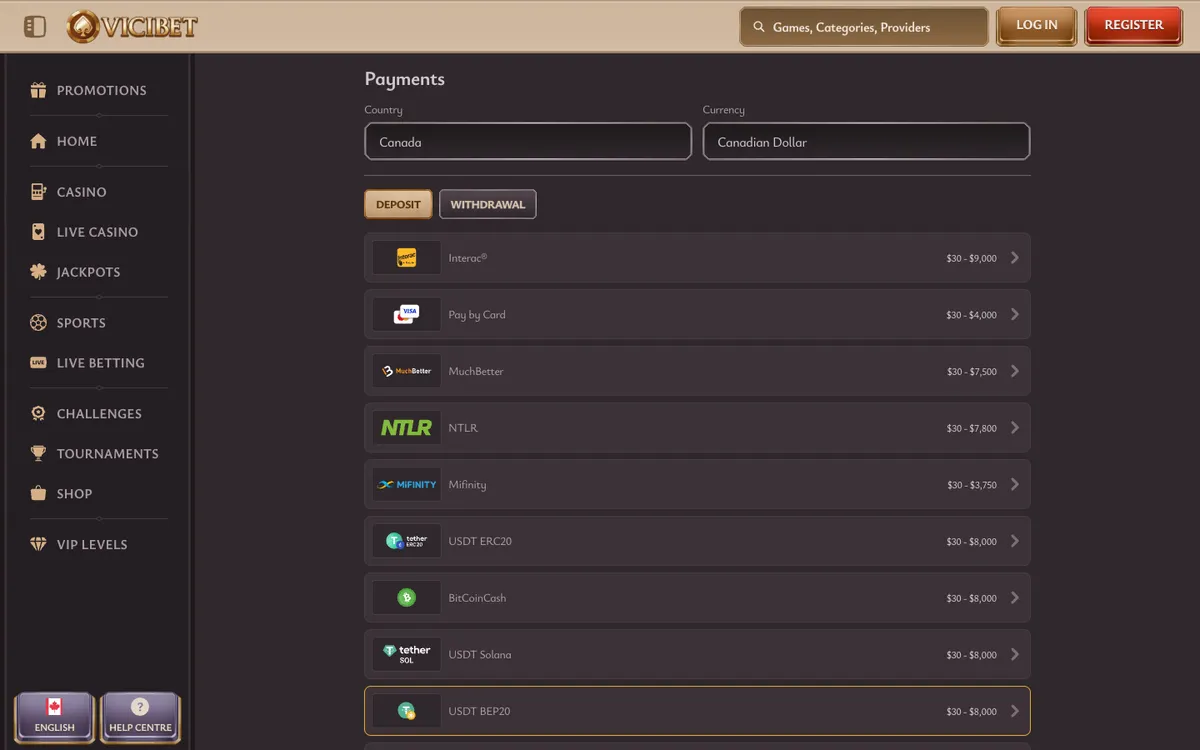Click the Jackpots clover icon
1200x750 pixels.
pos(38,272)
